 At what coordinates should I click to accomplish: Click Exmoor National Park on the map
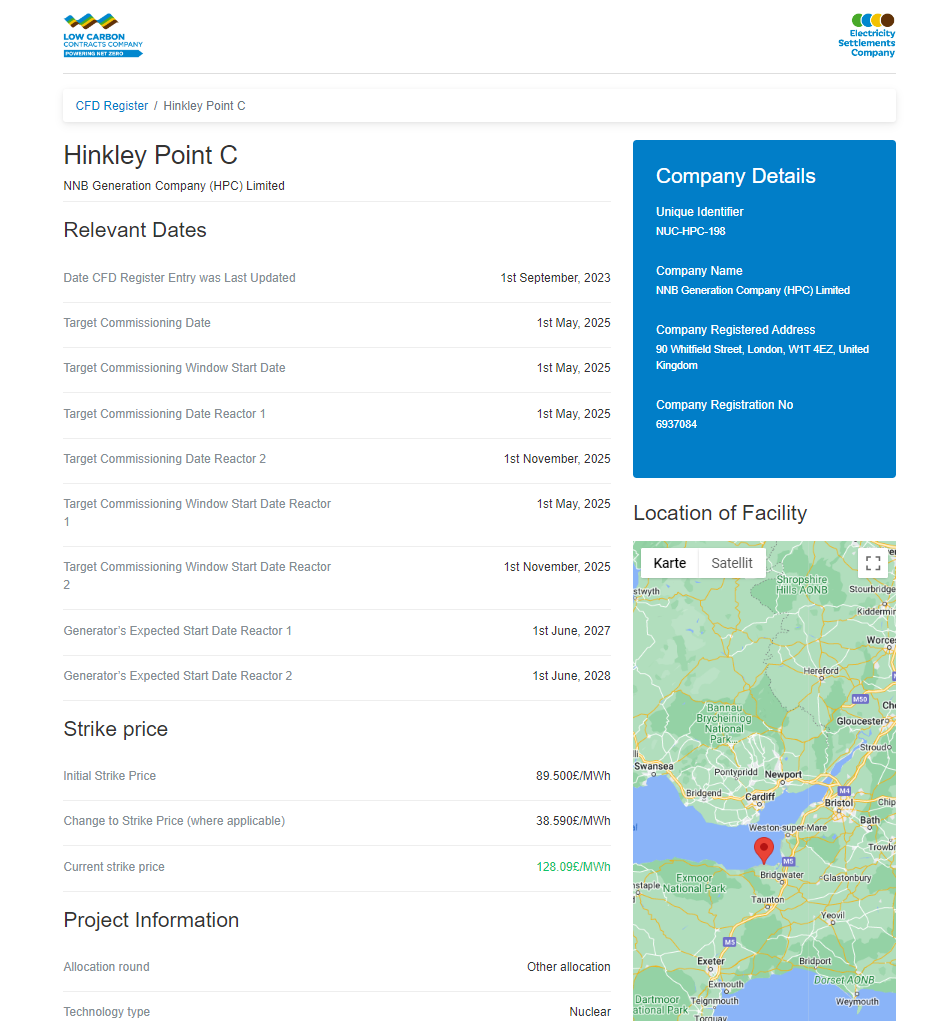[694, 883]
